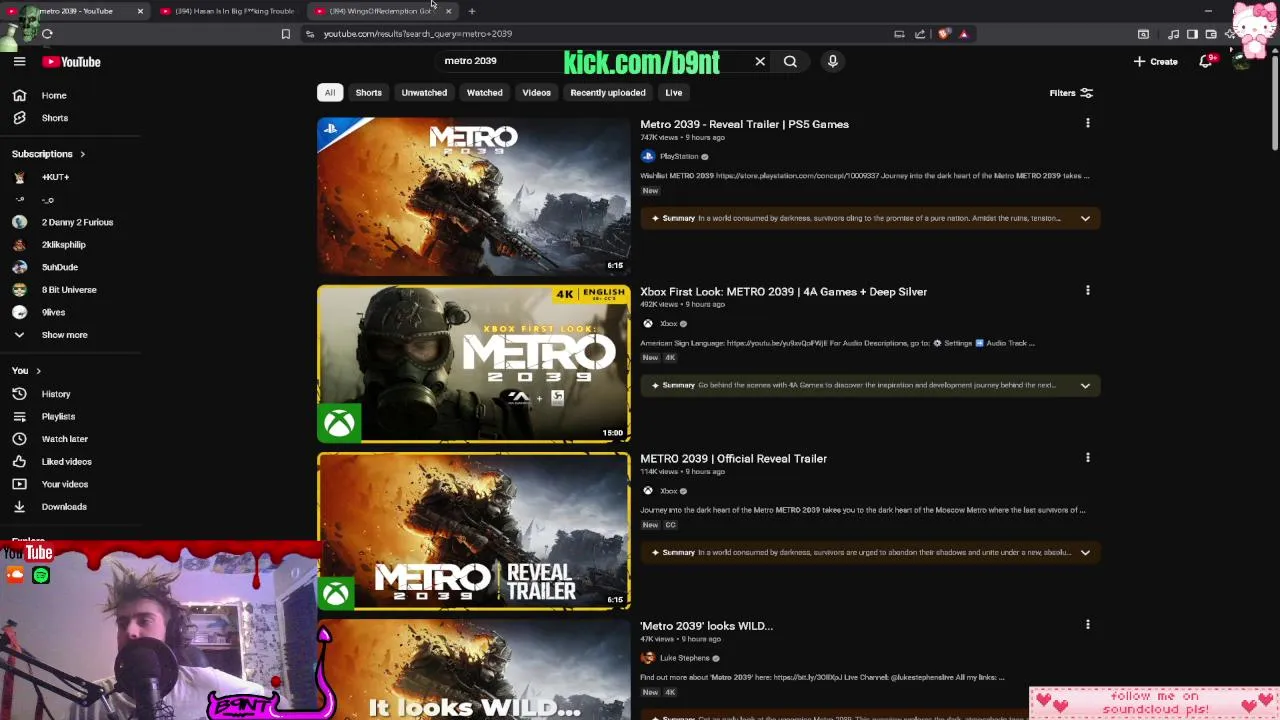Expand the summary of Official Reveal Trailer
Image resolution: width=1280 pixels, height=720 pixels.
1085,552
